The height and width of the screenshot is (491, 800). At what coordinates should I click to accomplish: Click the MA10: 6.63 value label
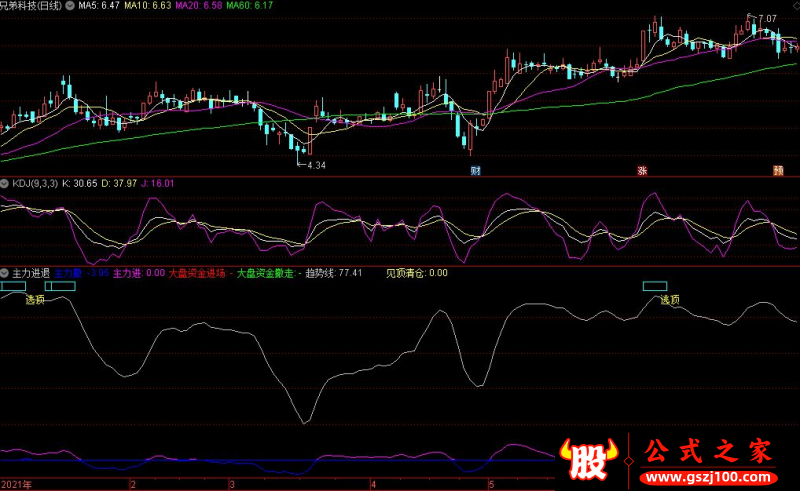click(x=147, y=6)
